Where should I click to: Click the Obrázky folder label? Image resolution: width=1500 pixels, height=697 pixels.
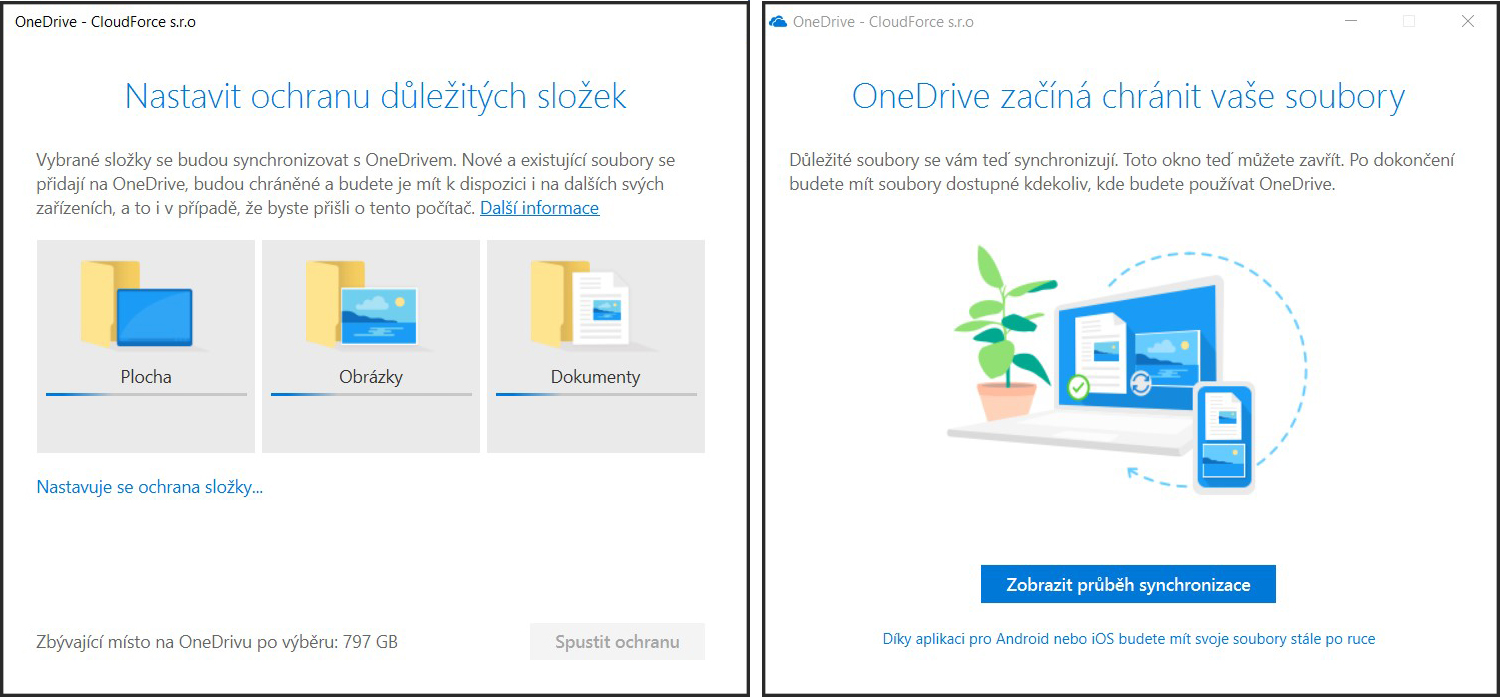pos(371,377)
